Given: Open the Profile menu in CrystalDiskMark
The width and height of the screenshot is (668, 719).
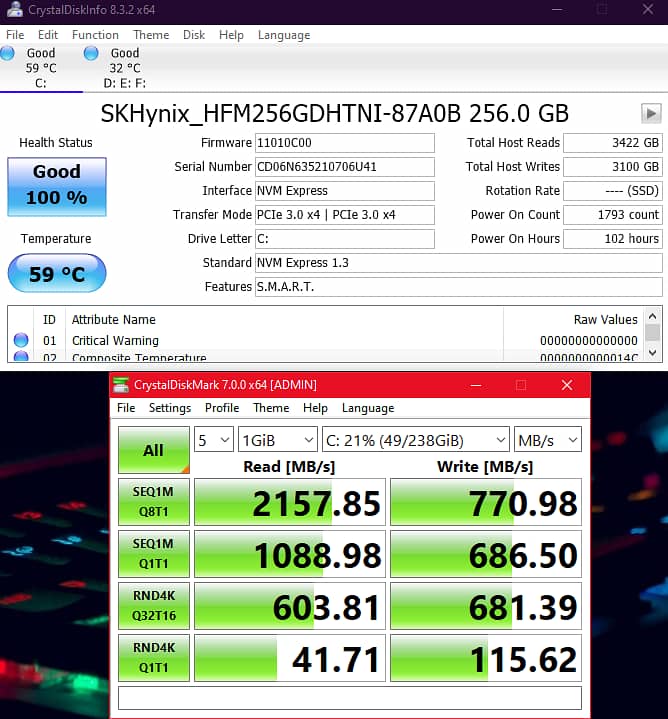Looking at the screenshot, I should pos(222,408).
